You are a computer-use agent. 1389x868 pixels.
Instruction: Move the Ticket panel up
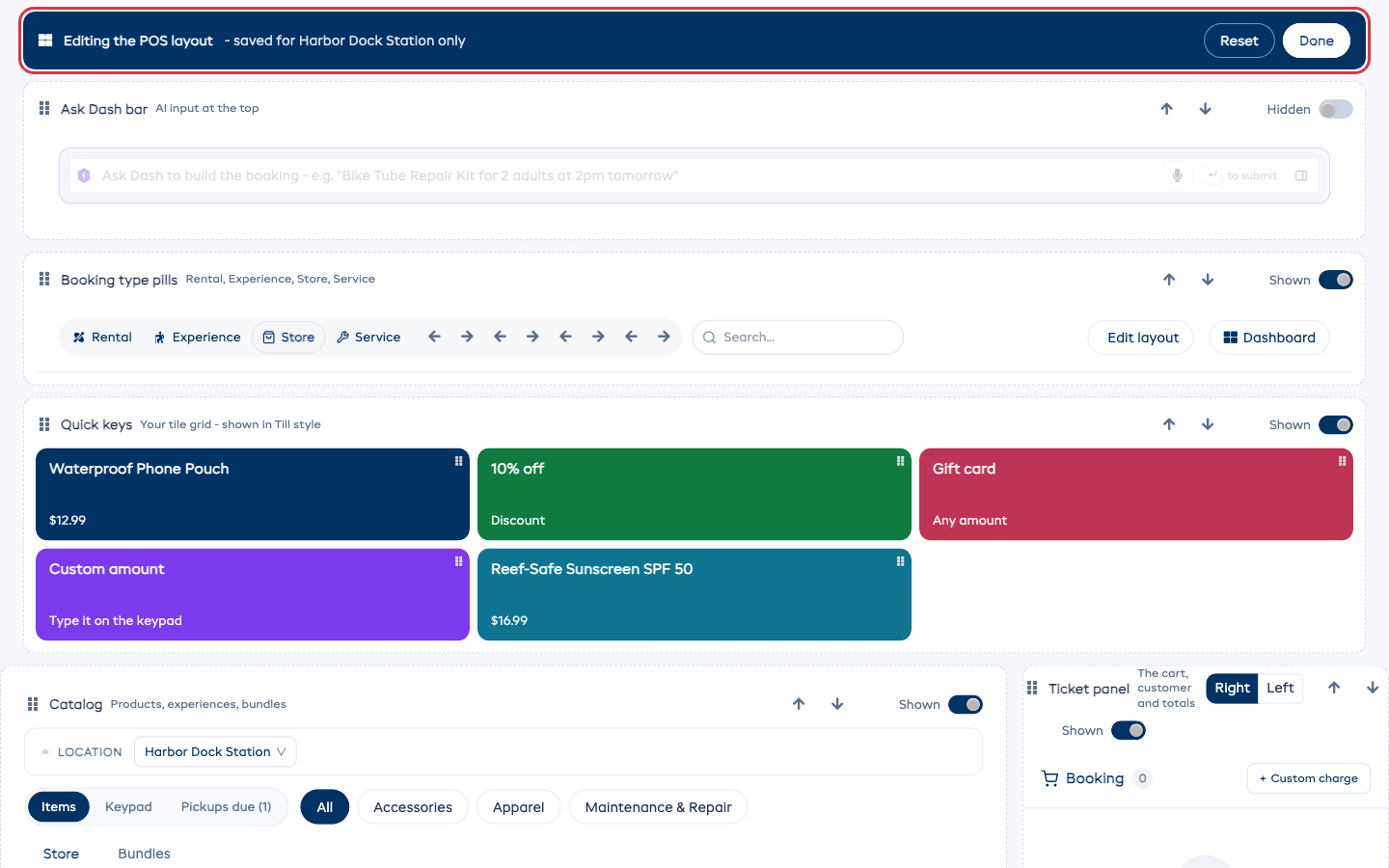1334,688
